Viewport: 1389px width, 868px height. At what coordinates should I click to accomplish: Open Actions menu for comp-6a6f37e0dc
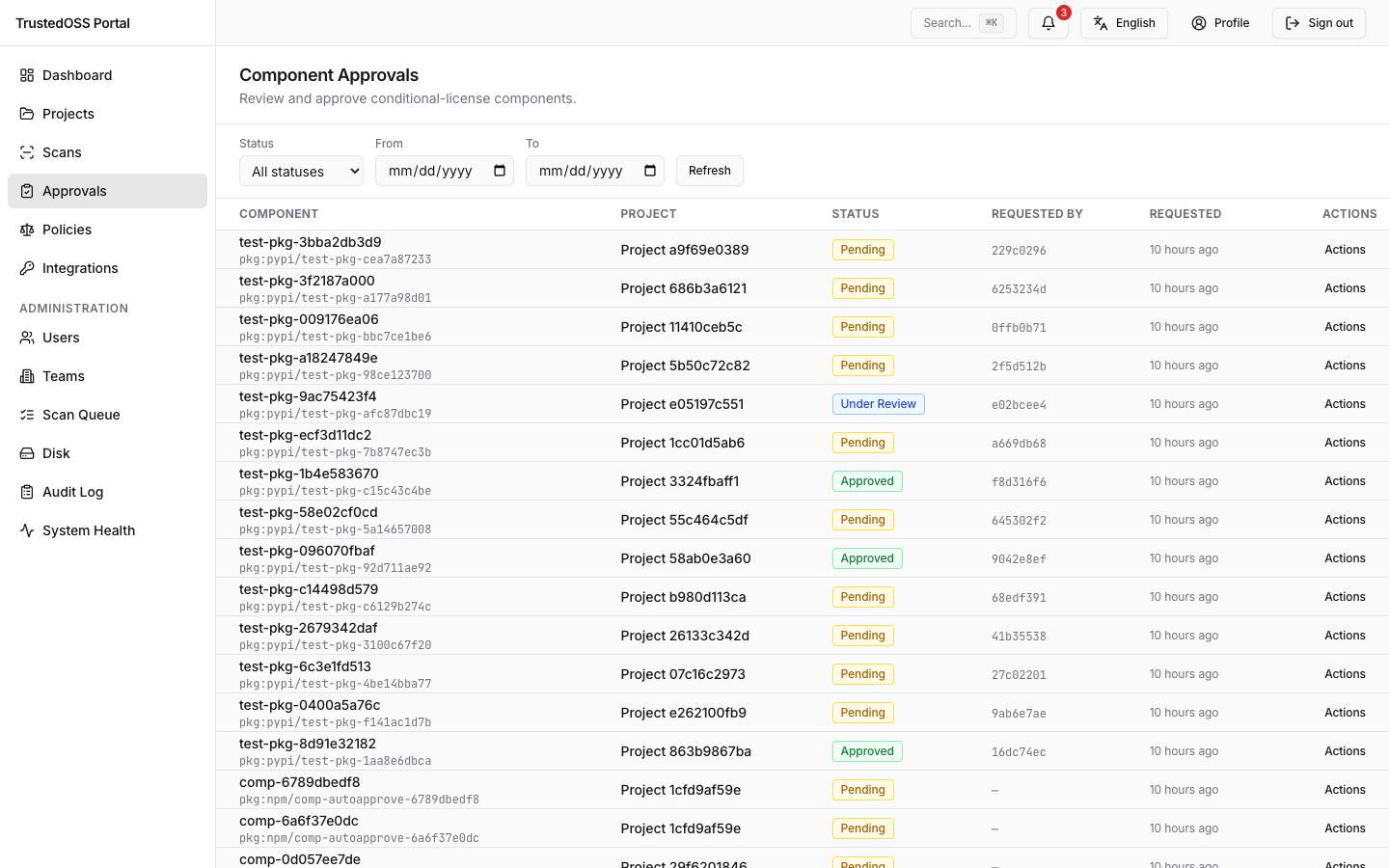[1345, 828]
